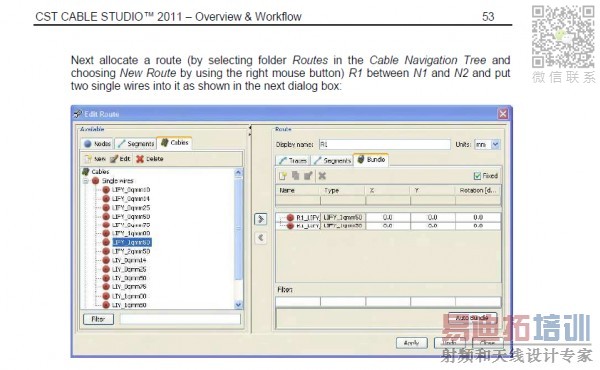Click the delete X icon in Bundle toolbar

click(322, 176)
